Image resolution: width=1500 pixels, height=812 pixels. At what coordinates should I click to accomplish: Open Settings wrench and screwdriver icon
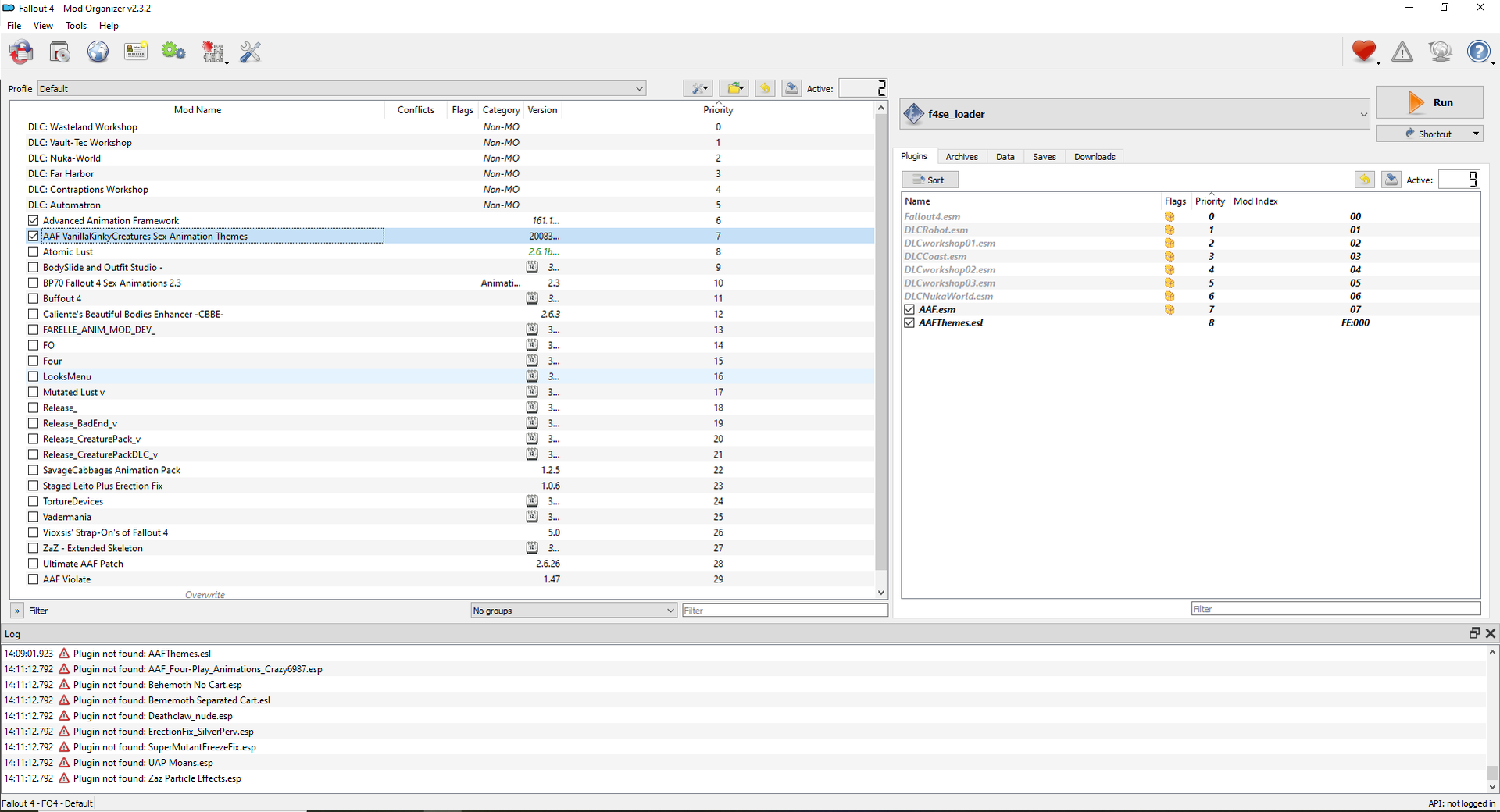251,52
